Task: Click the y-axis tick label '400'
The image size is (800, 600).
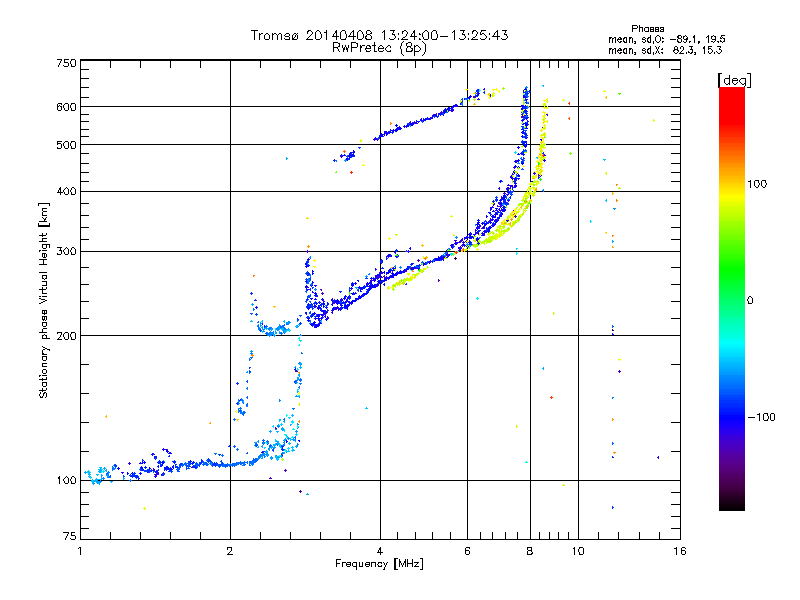Action: 66,192
